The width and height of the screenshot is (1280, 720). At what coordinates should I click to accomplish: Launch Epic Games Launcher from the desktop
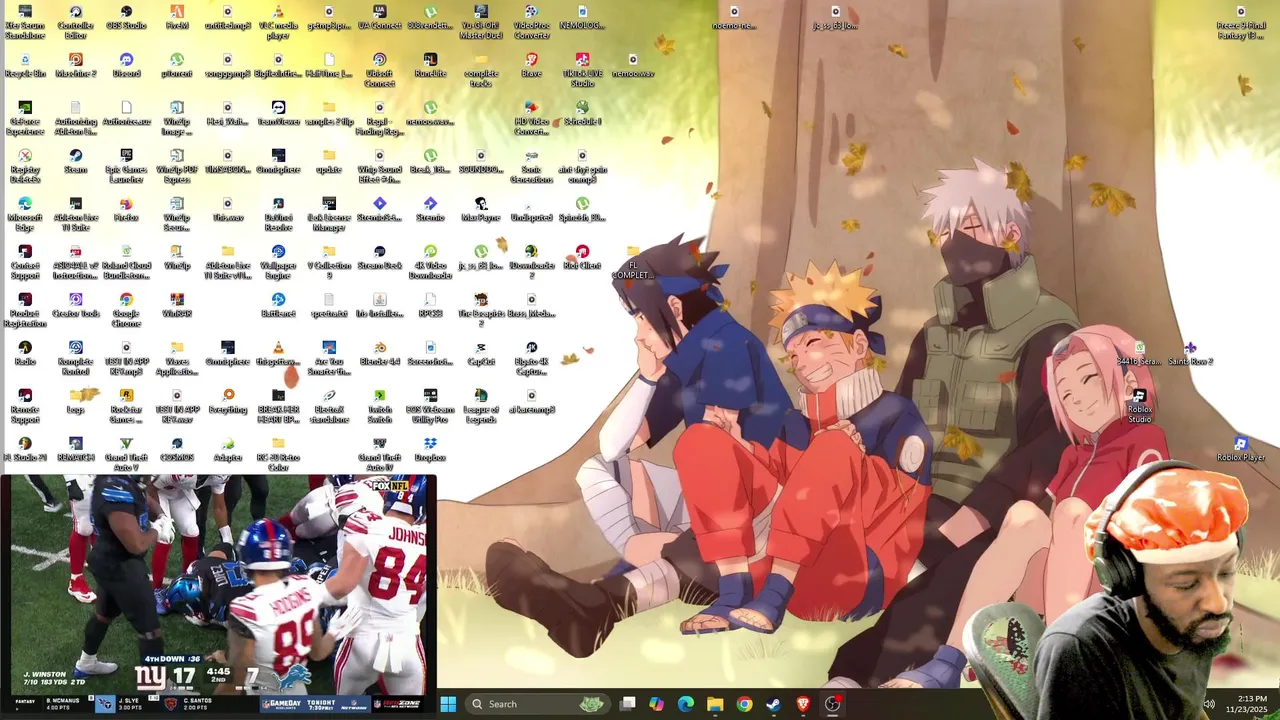point(126,166)
